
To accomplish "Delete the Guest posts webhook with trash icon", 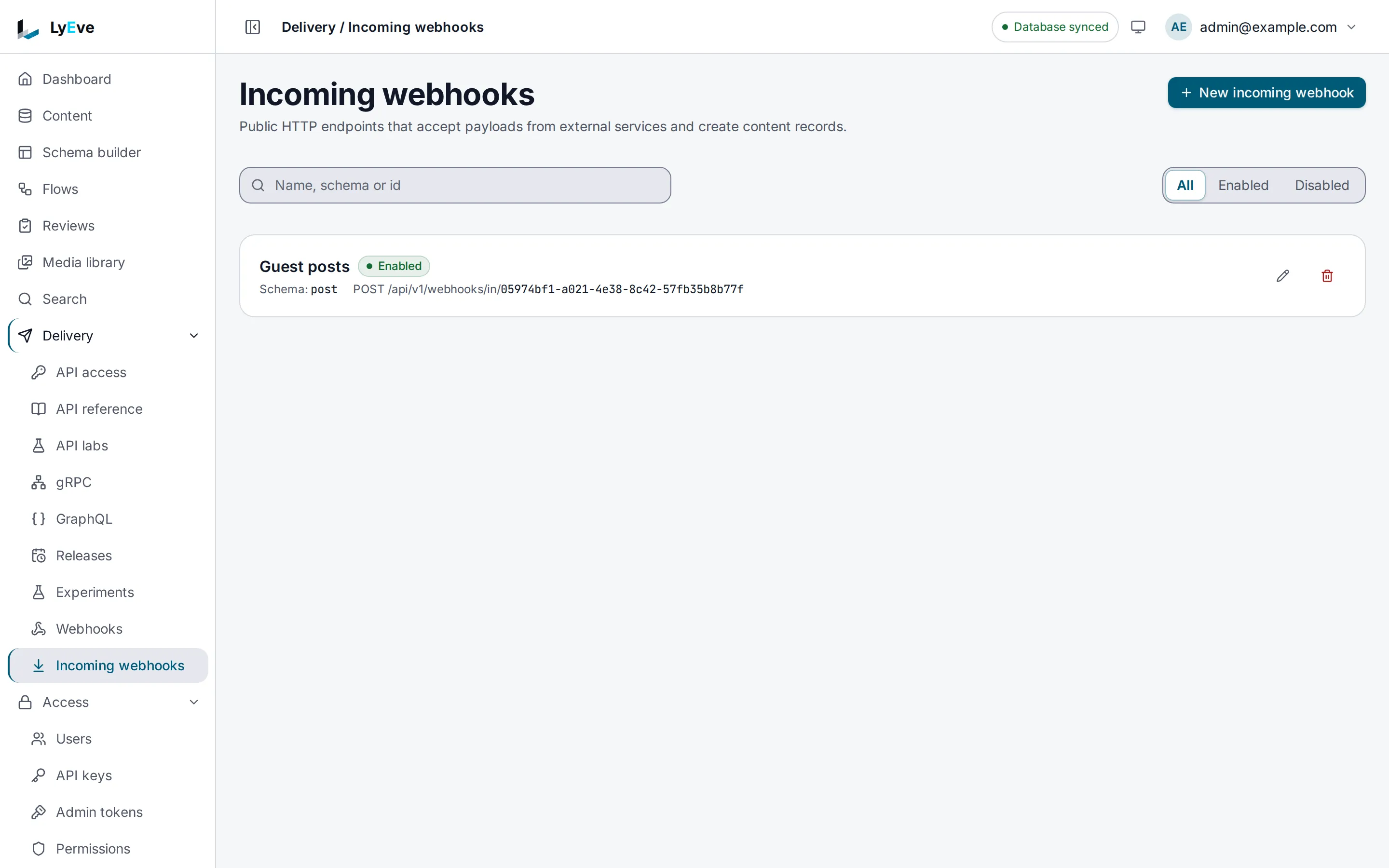I will point(1327,276).
